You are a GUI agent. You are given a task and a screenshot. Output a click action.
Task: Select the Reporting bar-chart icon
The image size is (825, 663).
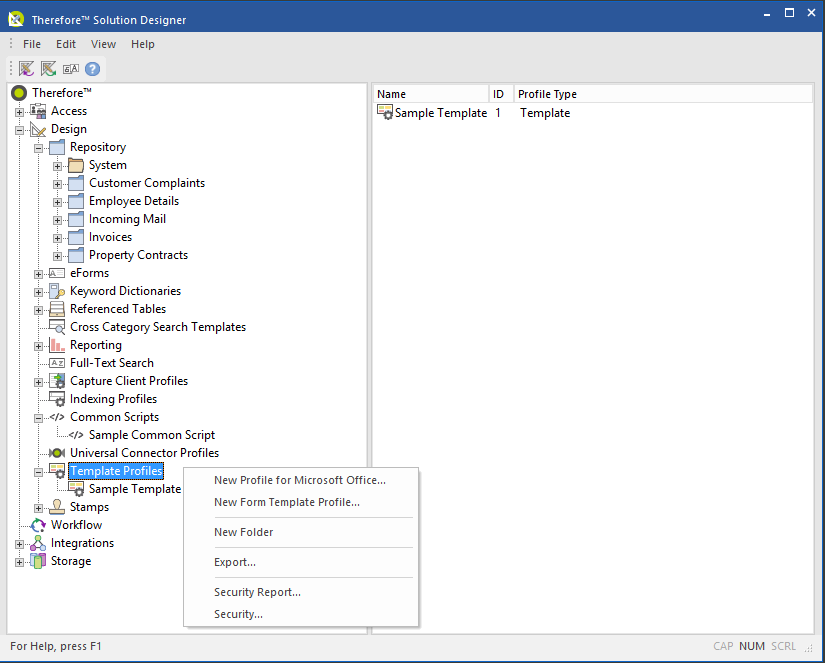(x=55, y=345)
